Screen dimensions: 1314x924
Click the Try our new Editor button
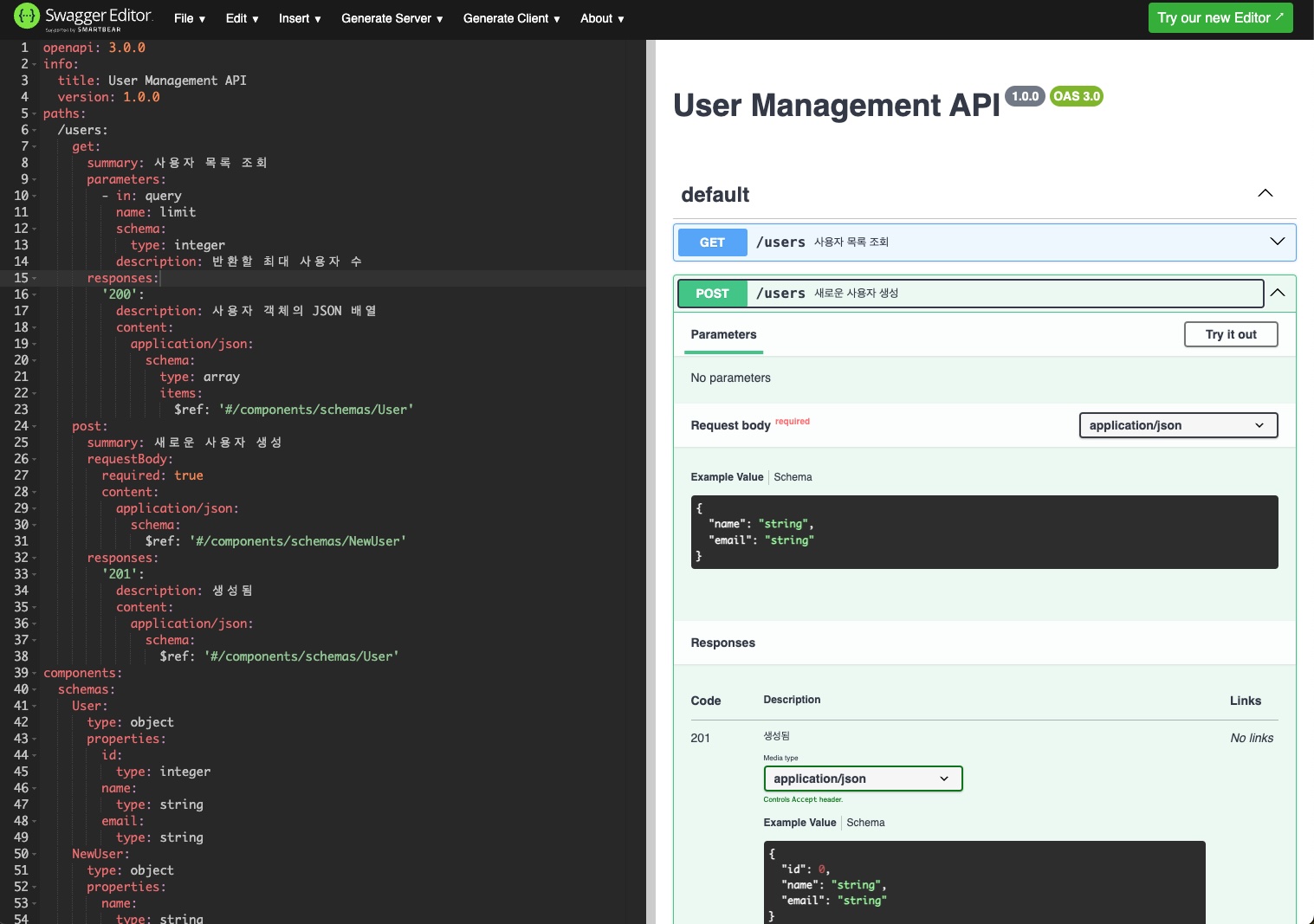pyautogui.click(x=1220, y=17)
